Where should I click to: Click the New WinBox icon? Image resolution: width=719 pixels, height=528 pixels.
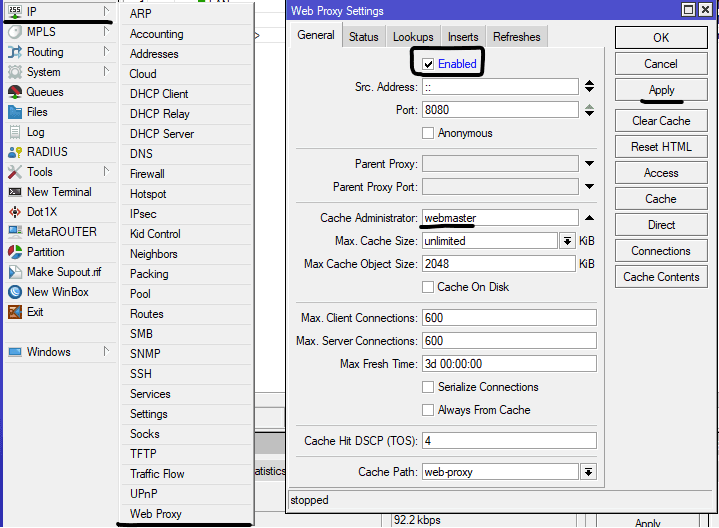15,292
